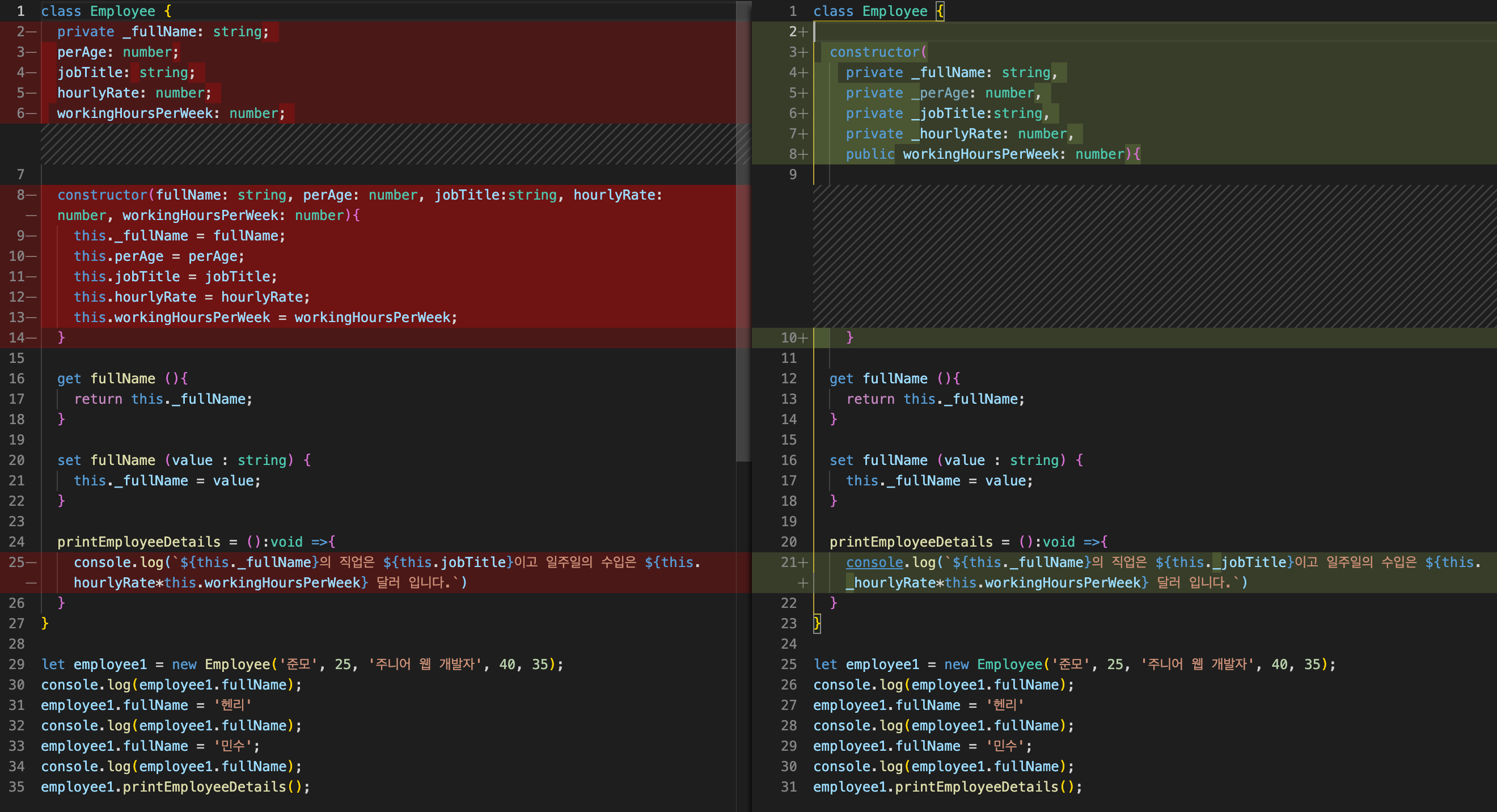The image size is (1497, 812).
Task: Click the '헨리' string in left pane
Action: (232, 705)
